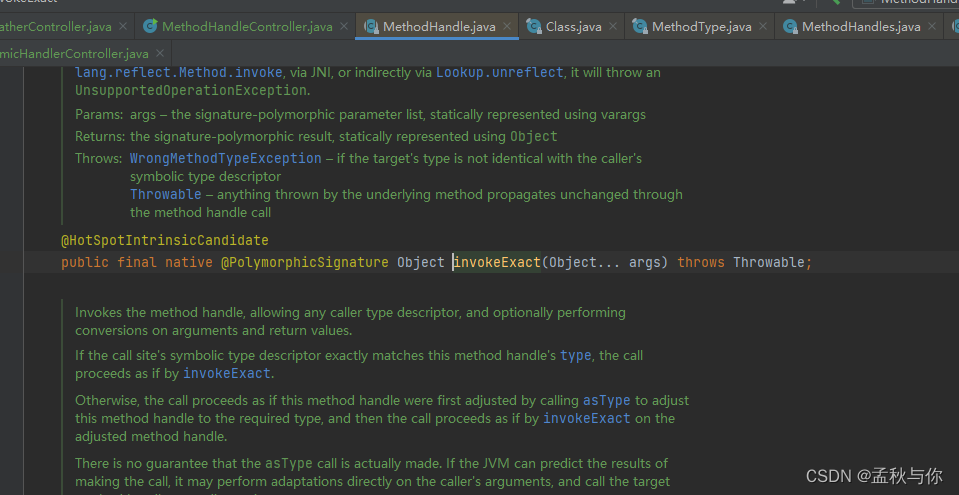959x495 pixels.
Task: Follow the Lookup.unreflect doc link
Action: [499, 72]
